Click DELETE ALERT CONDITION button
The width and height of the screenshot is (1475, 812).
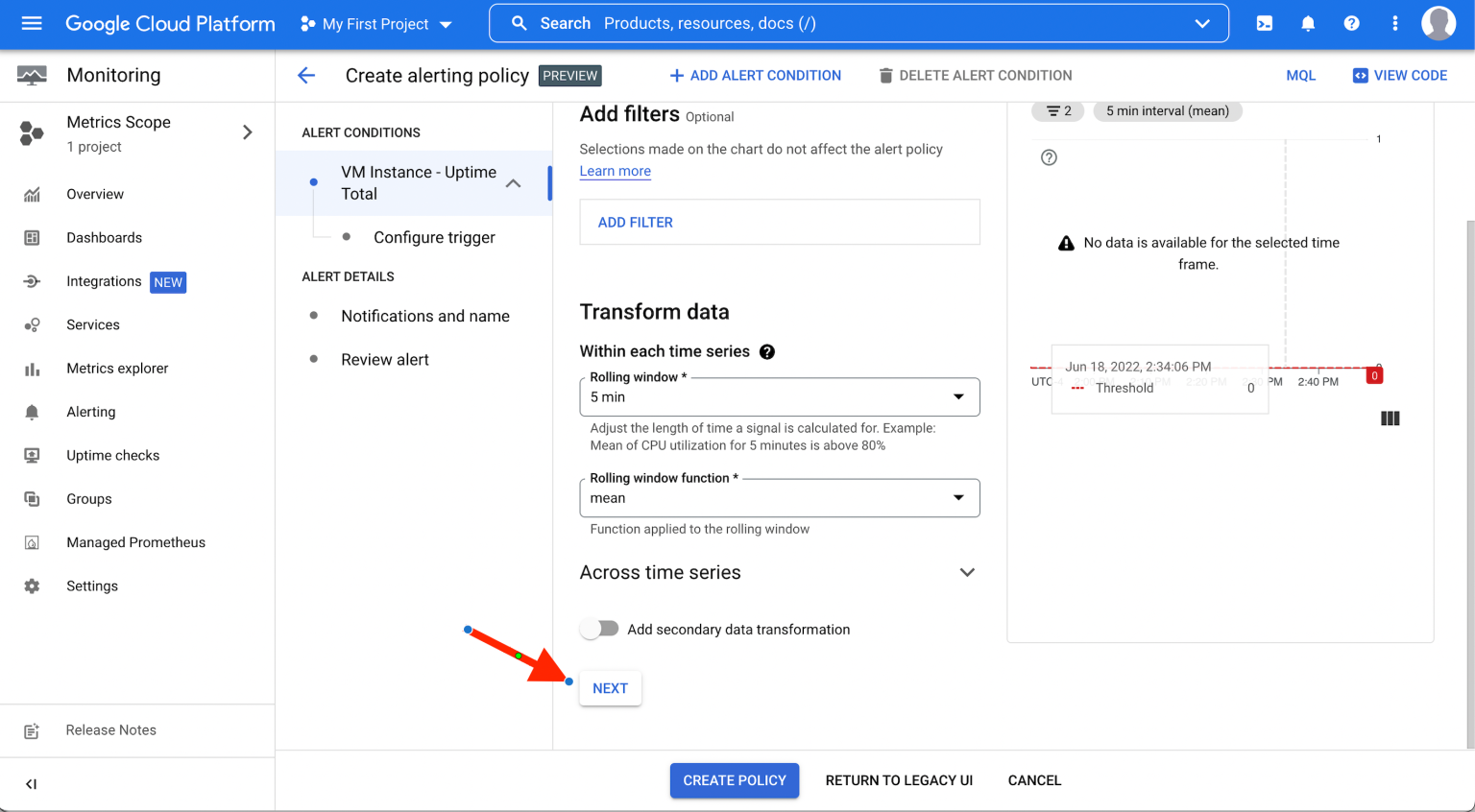pyautogui.click(x=976, y=75)
